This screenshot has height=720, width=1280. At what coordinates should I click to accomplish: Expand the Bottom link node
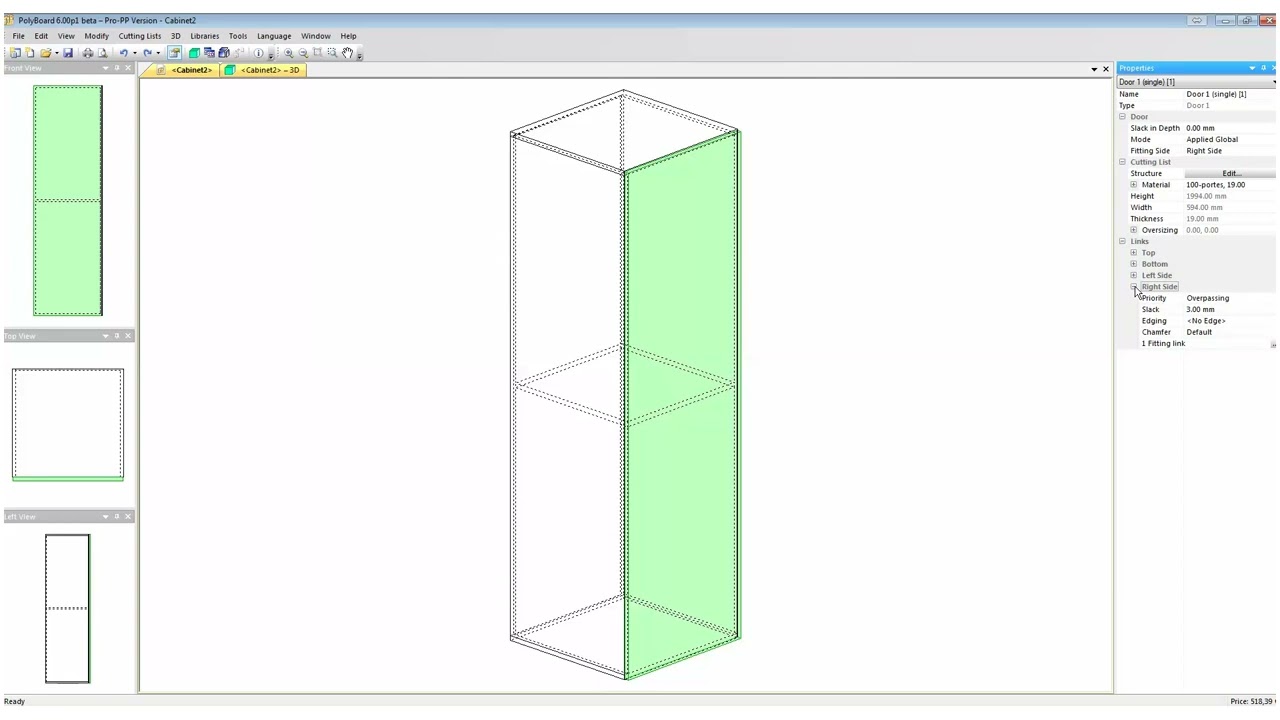coord(1133,264)
